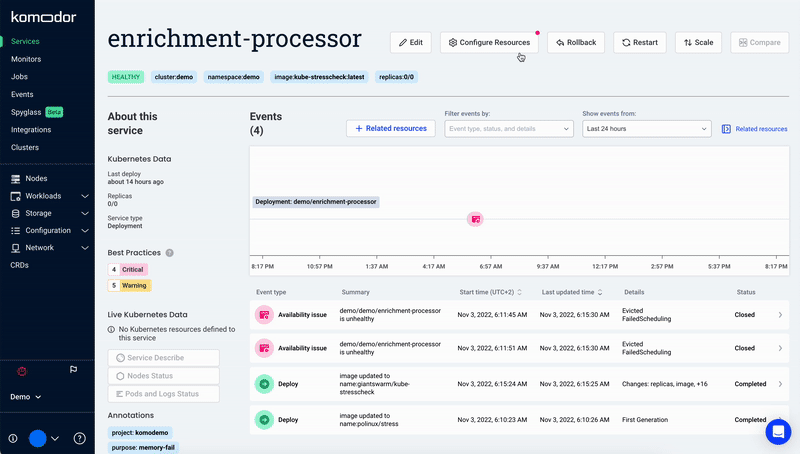Viewport: 800px width, 454px height.
Task: Expand the Workloads menu chevron
Action: pyautogui.click(x=85, y=196)
